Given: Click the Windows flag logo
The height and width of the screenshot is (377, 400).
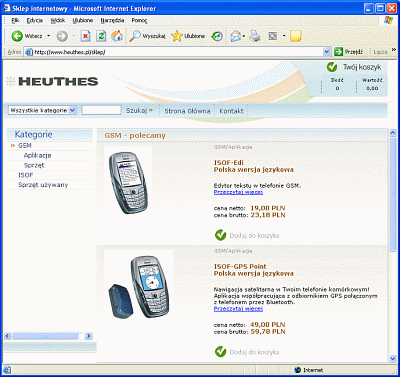Looking at the screenshot, I should (x=388, y=20).
